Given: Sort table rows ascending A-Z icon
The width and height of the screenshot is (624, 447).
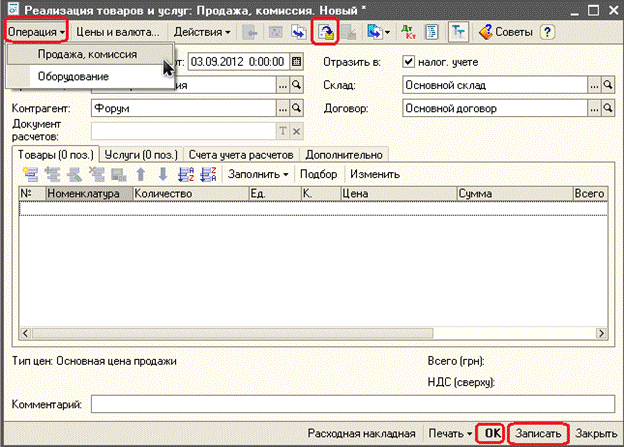Looking at the screenshot, I should pyautogui.click(x=185, y=174).
